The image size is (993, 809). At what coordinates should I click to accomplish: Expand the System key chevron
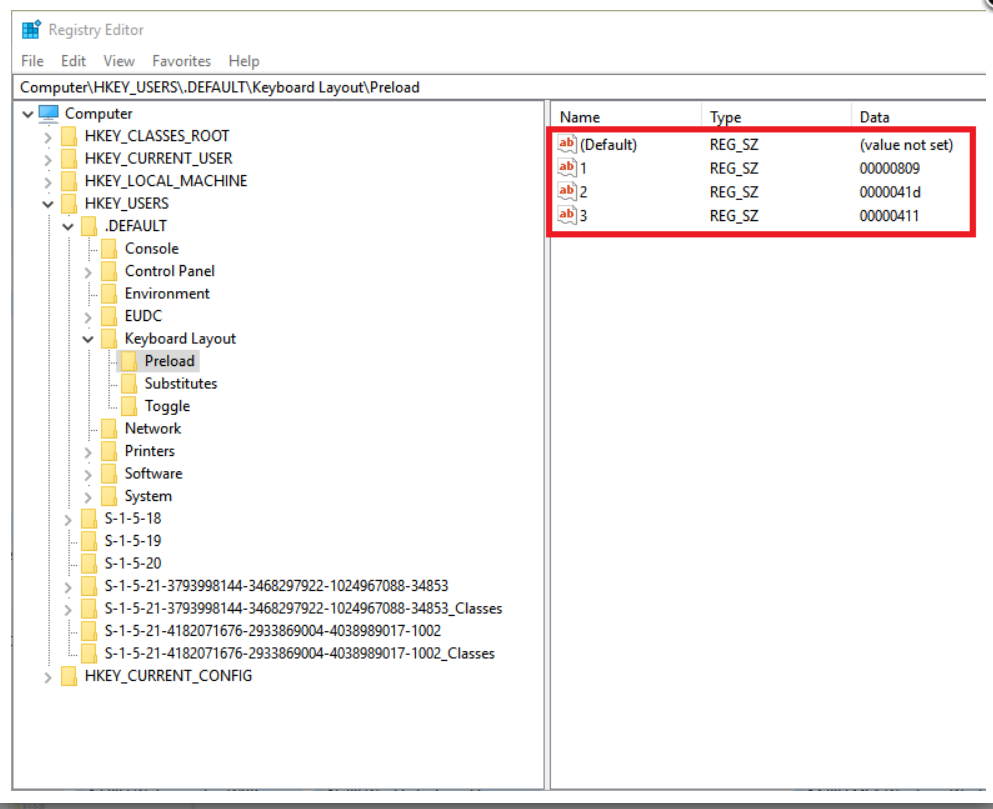click(88, 497)
